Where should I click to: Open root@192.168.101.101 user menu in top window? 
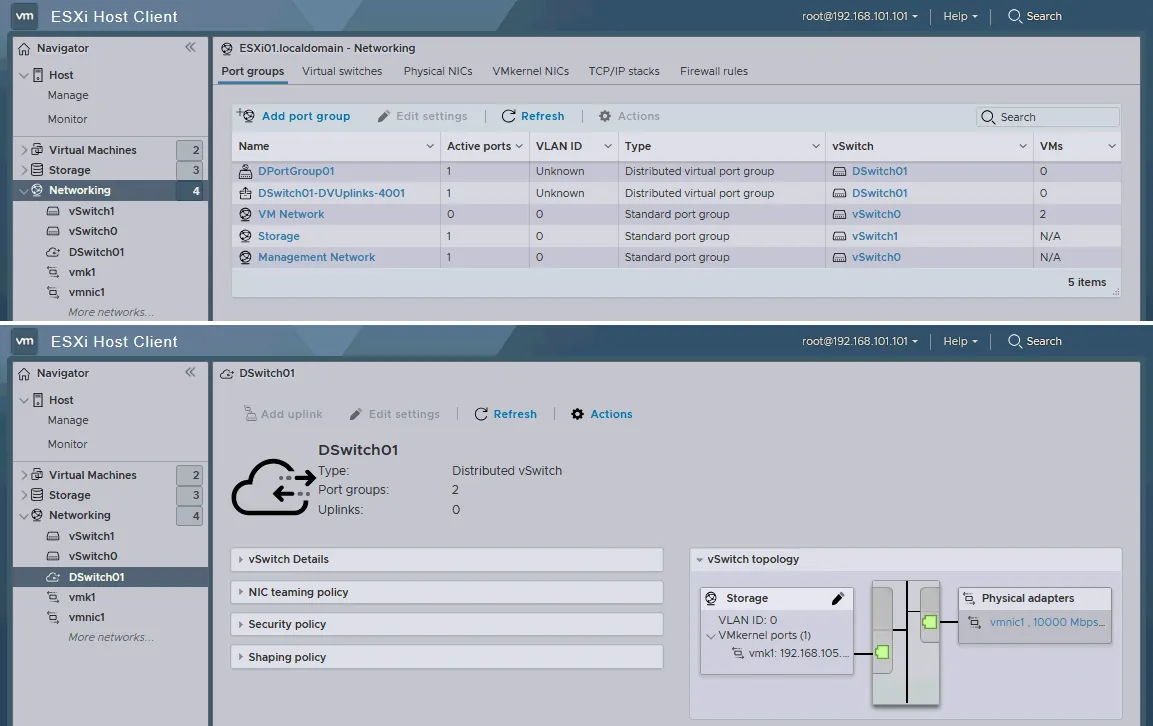(860, 16)
